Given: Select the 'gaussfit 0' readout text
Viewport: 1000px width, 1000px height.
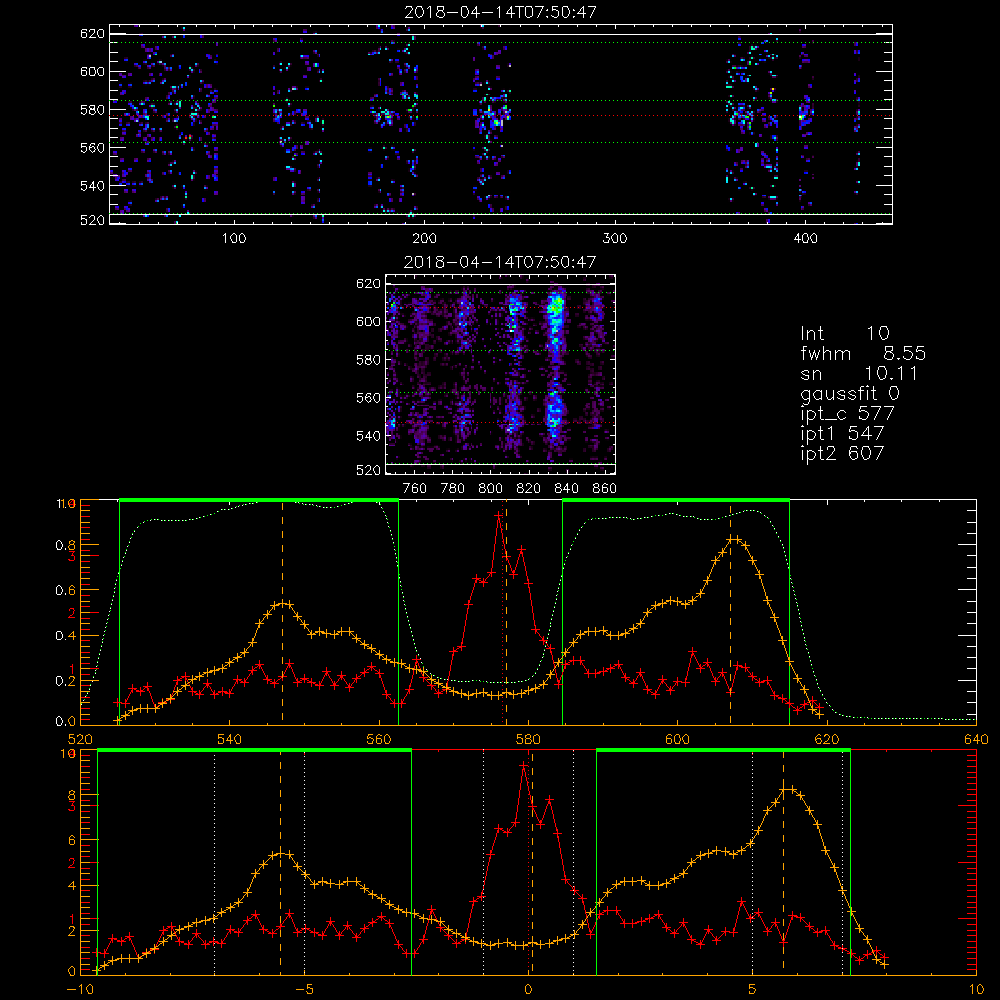Looking at the screenshot, I should tap(849, 393).
